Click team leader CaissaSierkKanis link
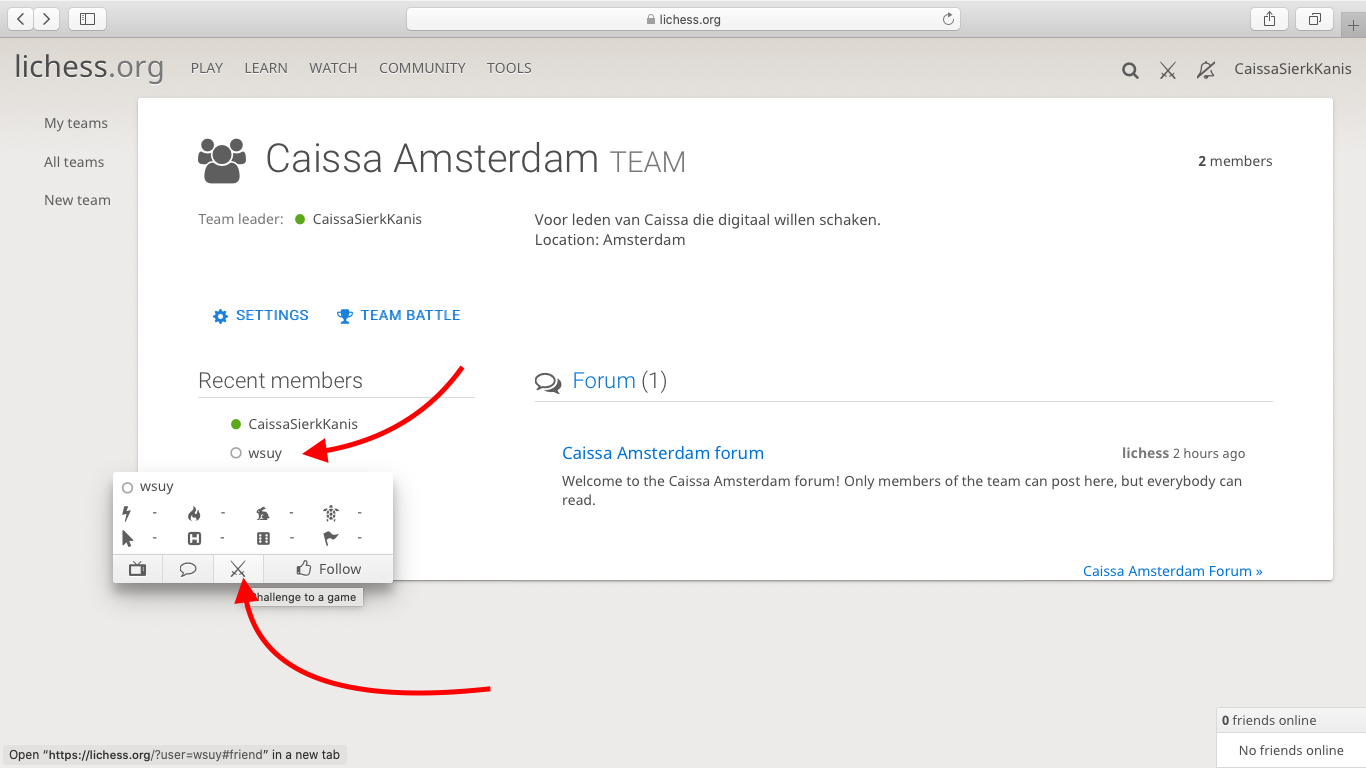Image resolution: width=1366 pixels, height=768 pixels. (x=367, y=219)
